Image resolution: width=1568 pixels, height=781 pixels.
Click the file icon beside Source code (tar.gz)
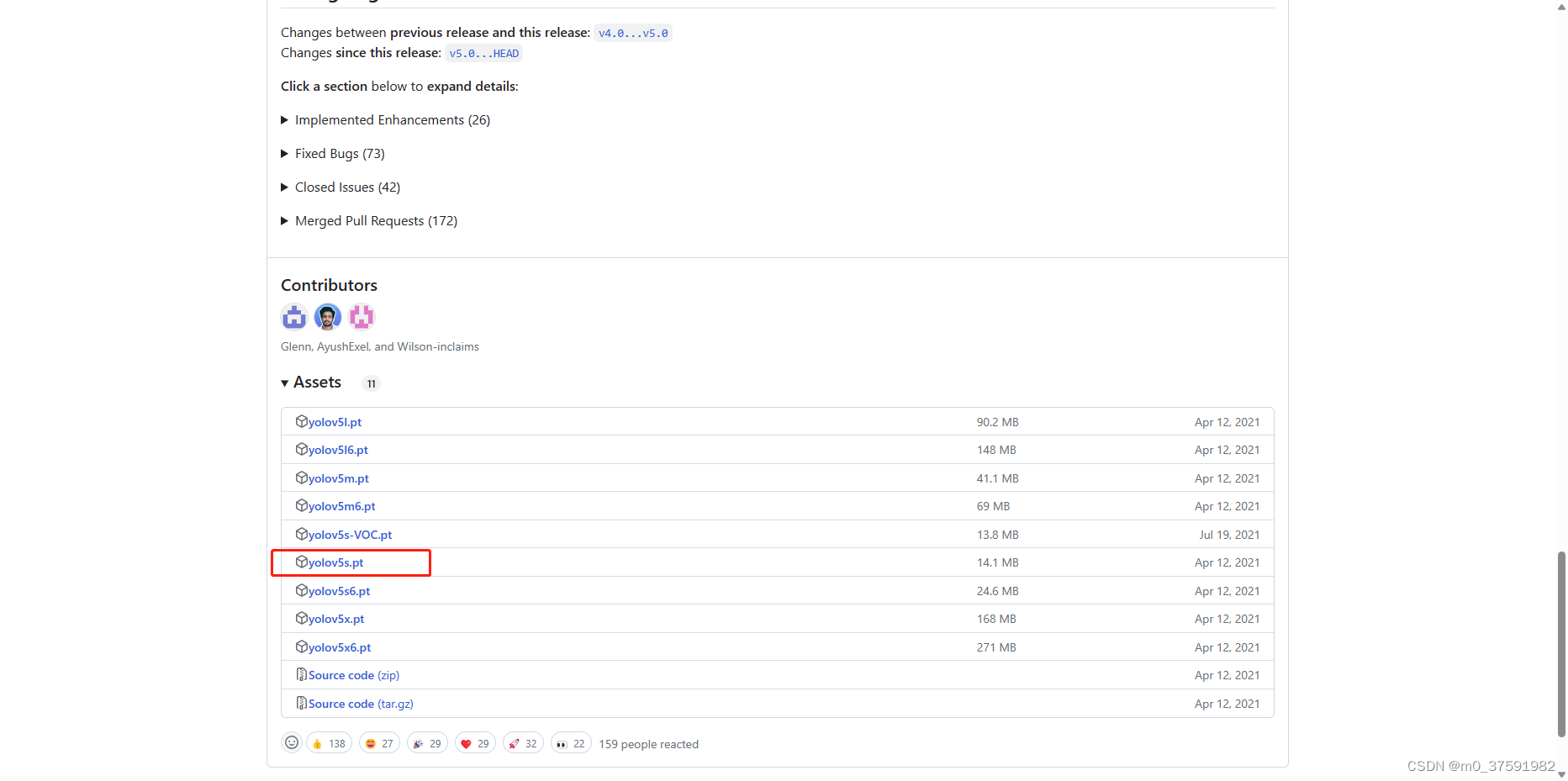point(301,703)
